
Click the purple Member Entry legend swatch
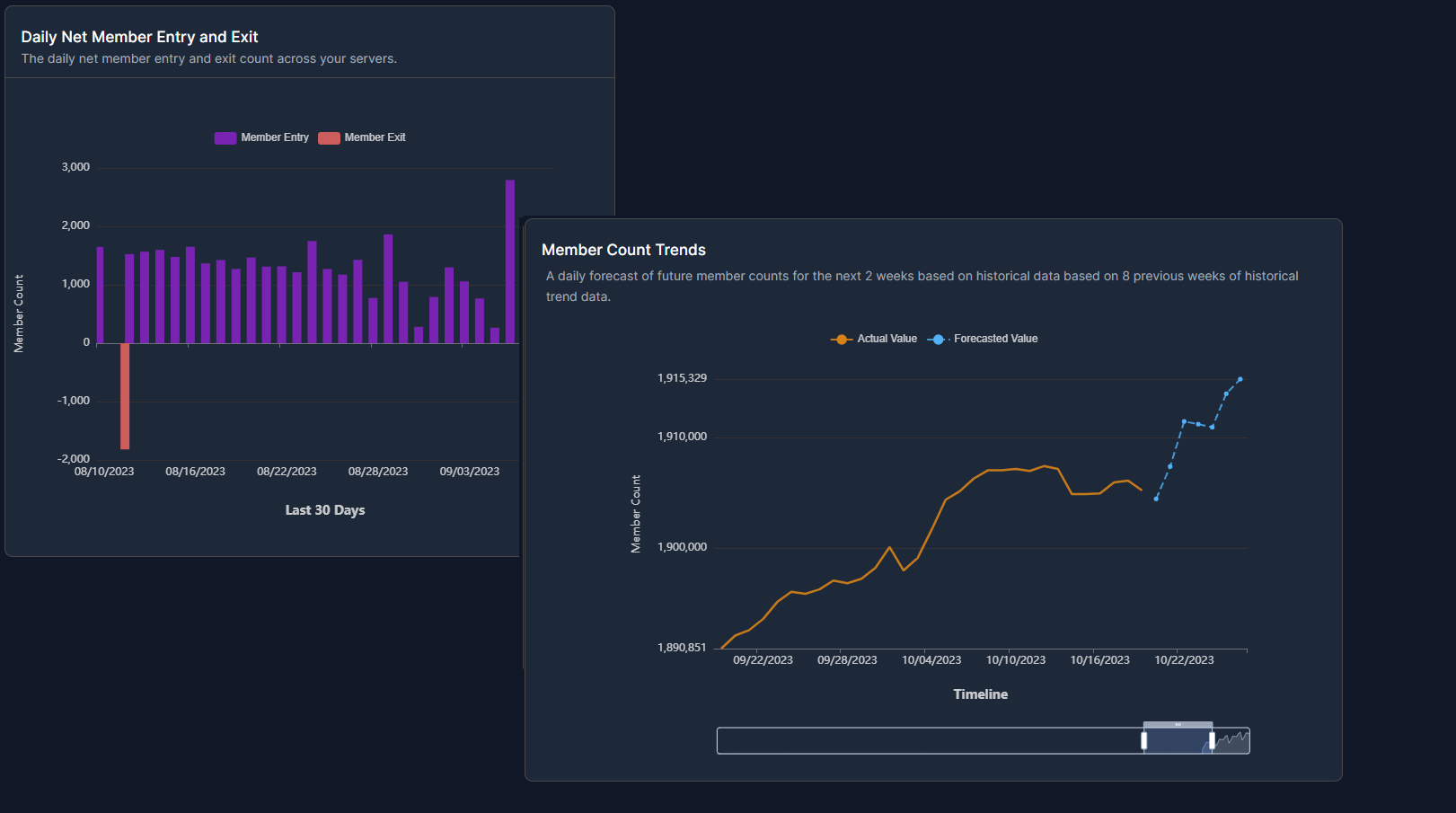pos(225,138)
